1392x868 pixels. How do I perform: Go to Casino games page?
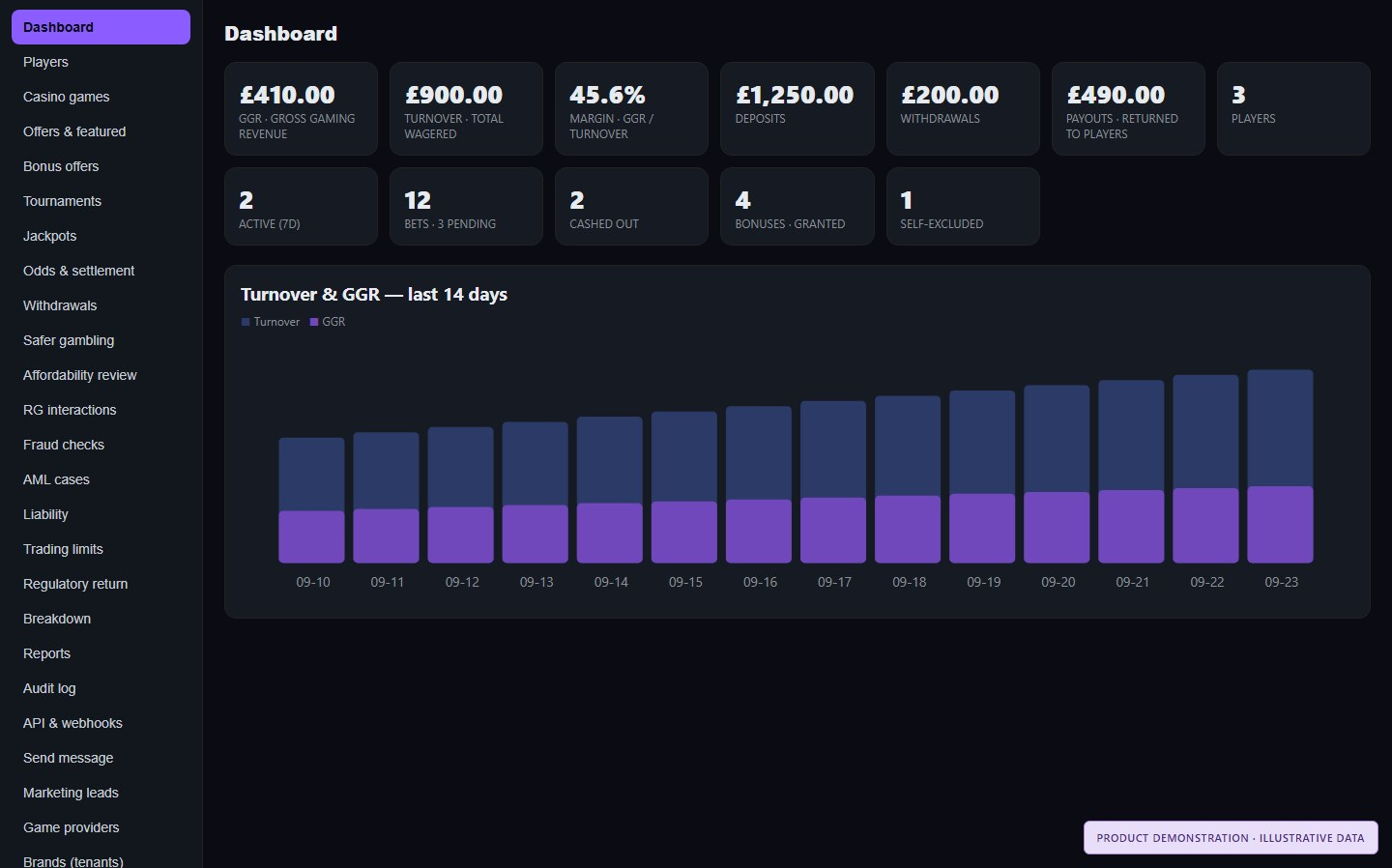tap(101, 97)
